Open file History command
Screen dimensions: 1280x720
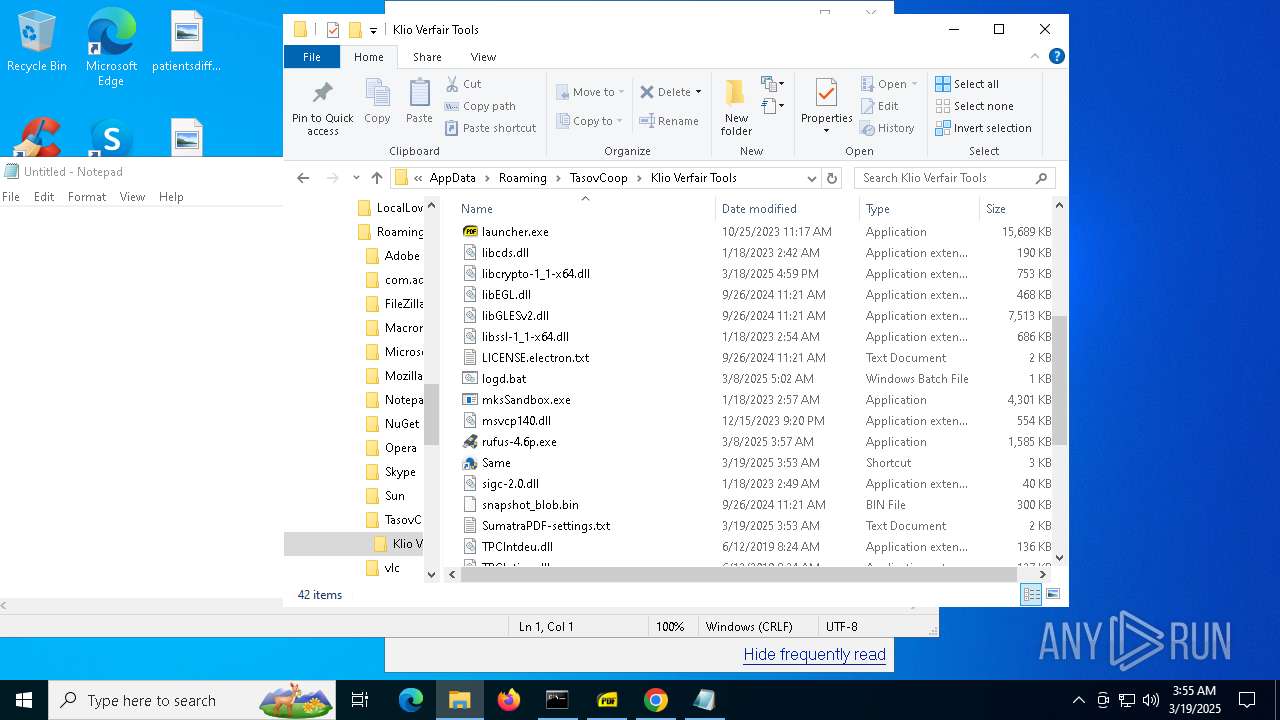[887, 128]
